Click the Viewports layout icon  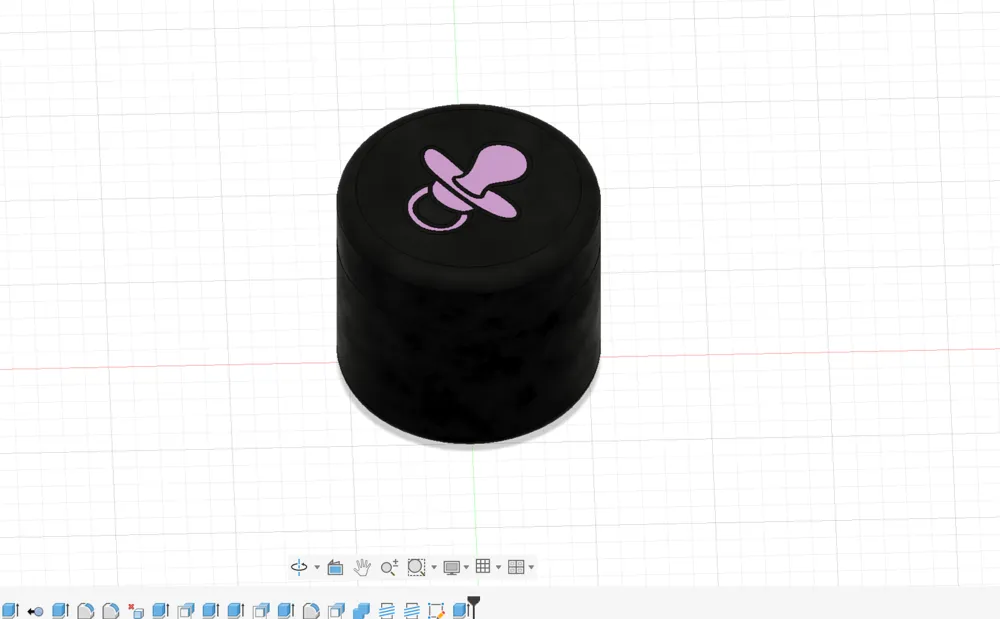pos(515,567)
